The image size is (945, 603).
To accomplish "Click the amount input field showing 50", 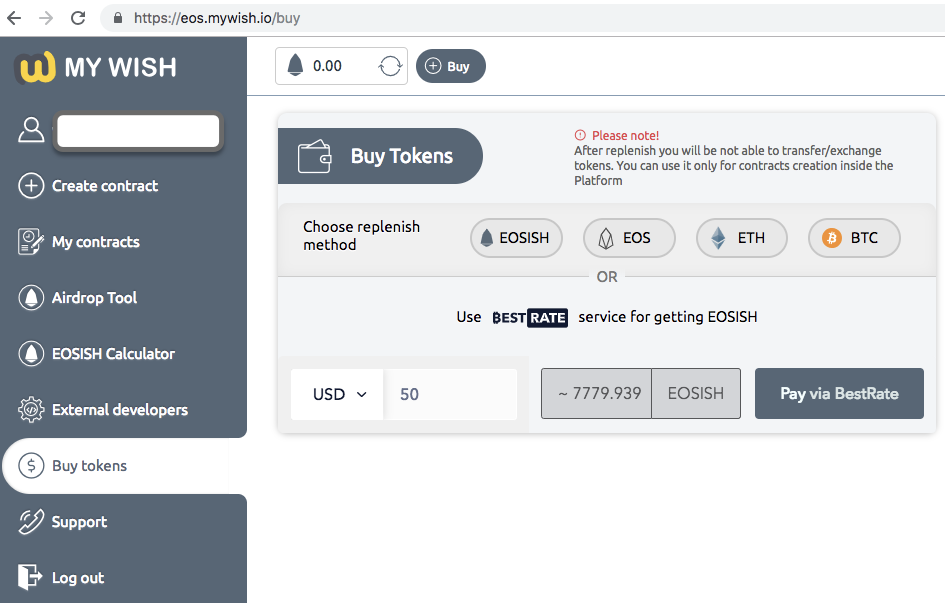I will 451,395.
